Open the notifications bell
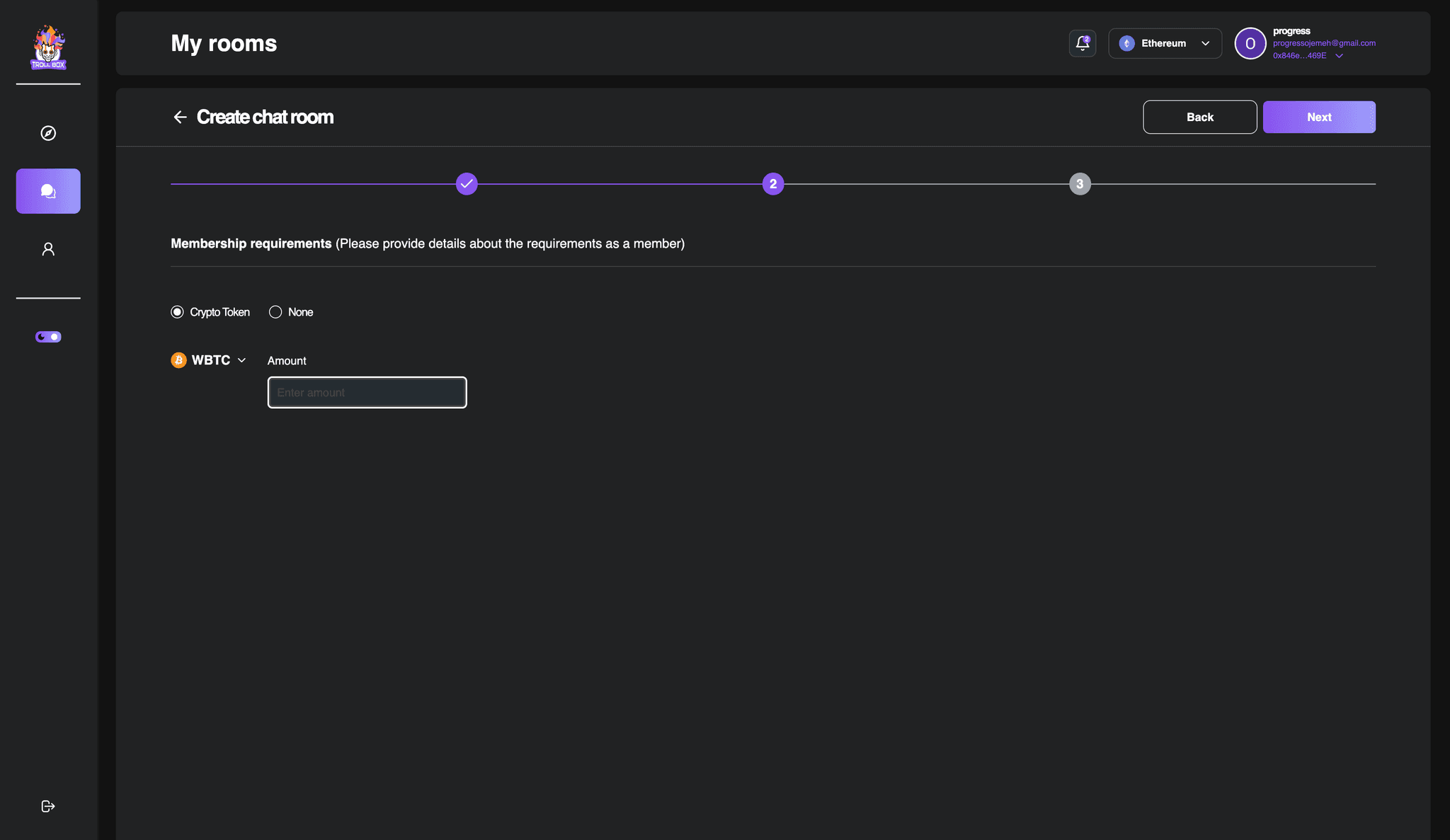Image resolution: width=1450 pixels, height=840 pixels. (1082, 43)
